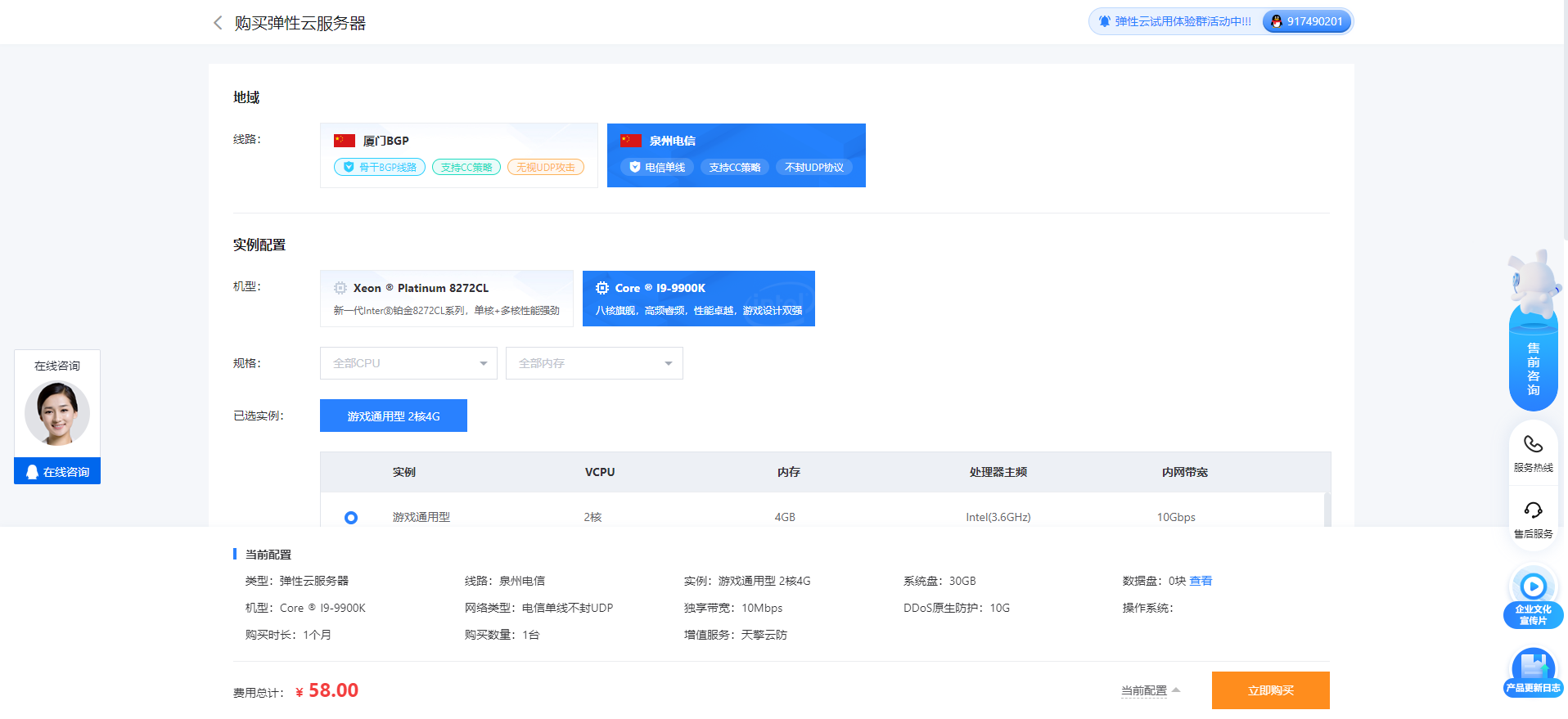1568x719 pixels.
Task: Select the 厦门BGP line option
Action: click(x=458, y=155)
